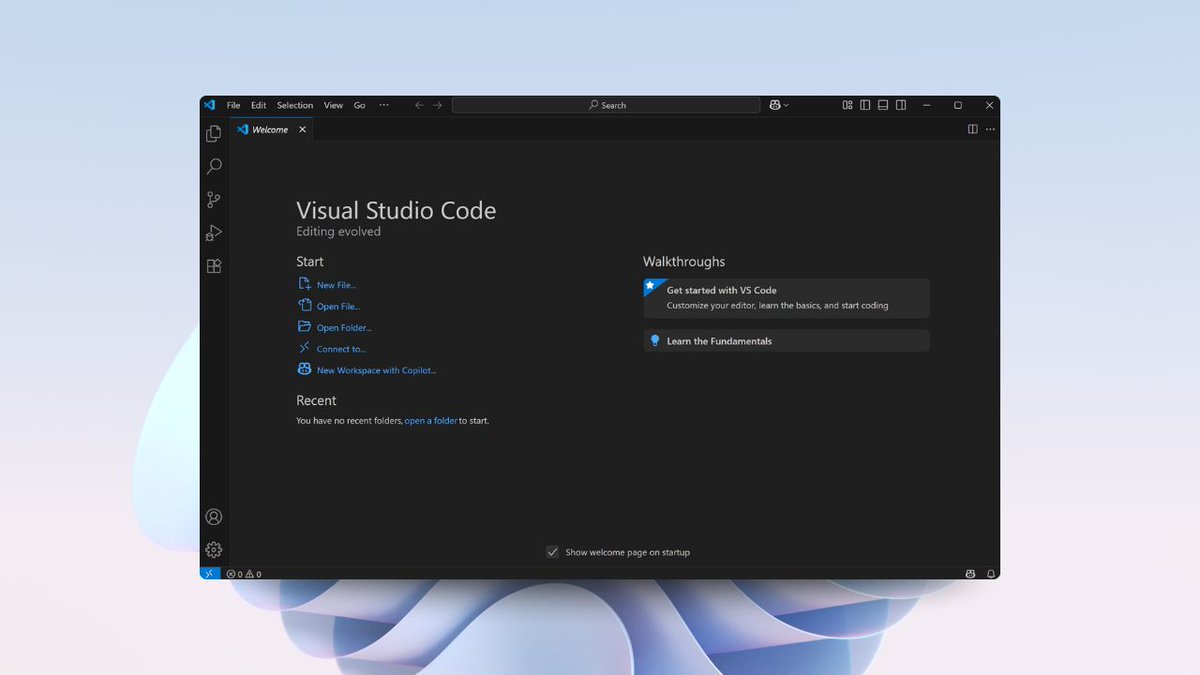Go forward with the right arrow

pos(437,105)
